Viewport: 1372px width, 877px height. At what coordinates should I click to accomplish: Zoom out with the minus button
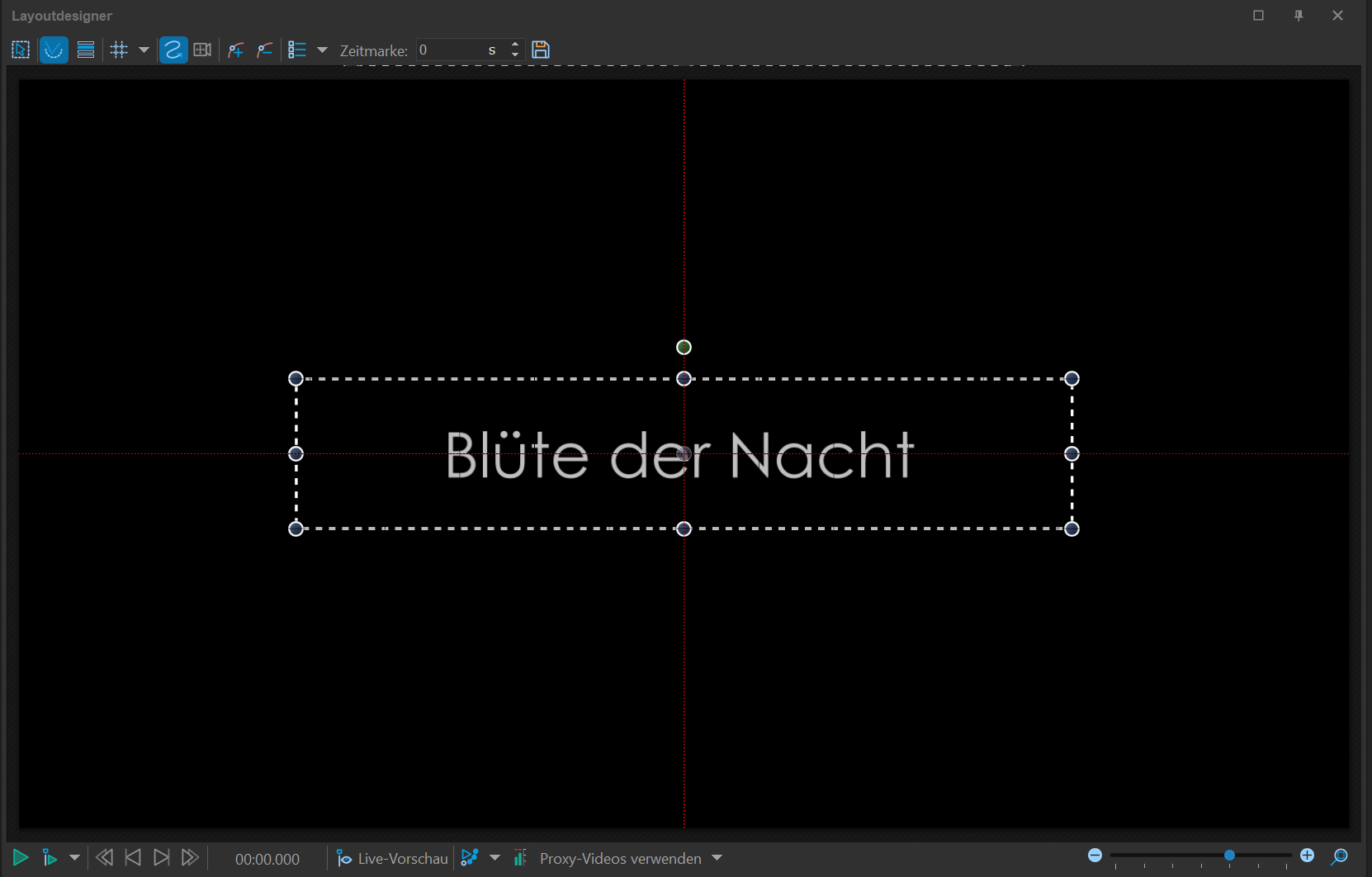click(x=1095, y=856)
